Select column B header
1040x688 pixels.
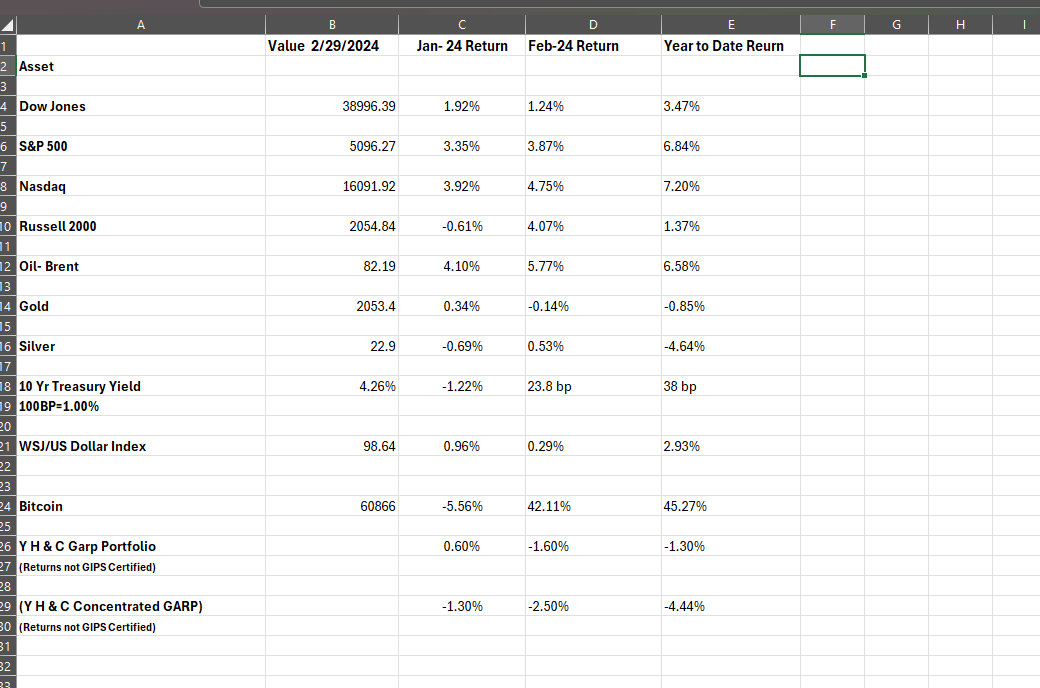pos(332,25)
